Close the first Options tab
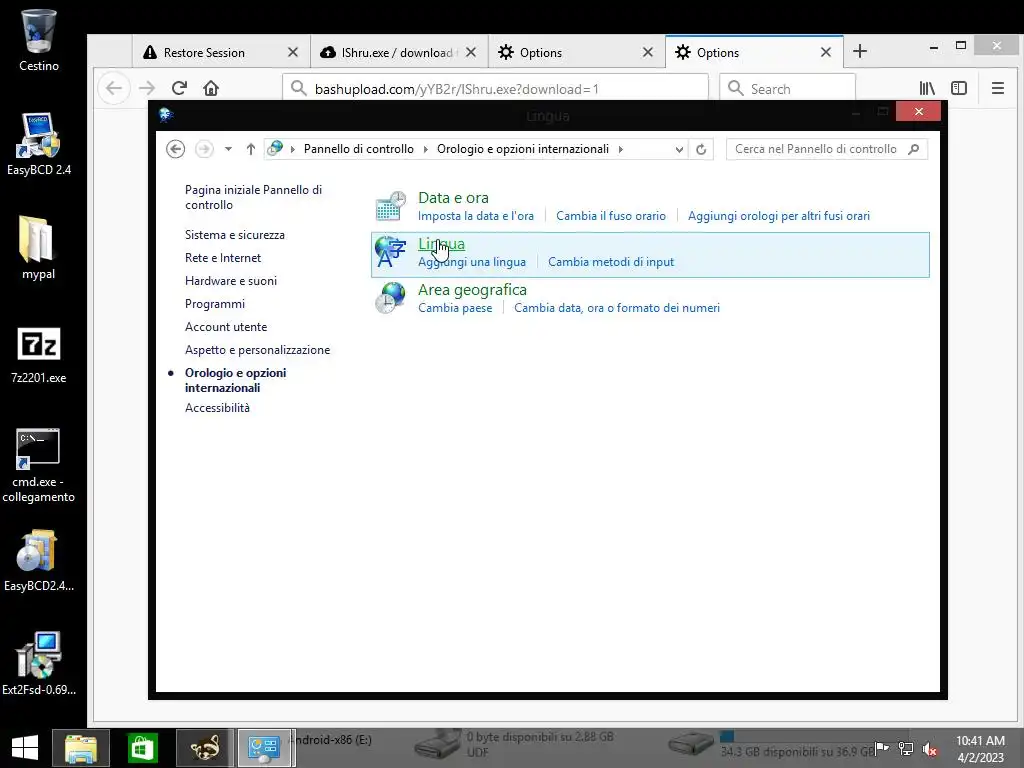Viewport: 1024px width, 768px height. tap(648, 52)
